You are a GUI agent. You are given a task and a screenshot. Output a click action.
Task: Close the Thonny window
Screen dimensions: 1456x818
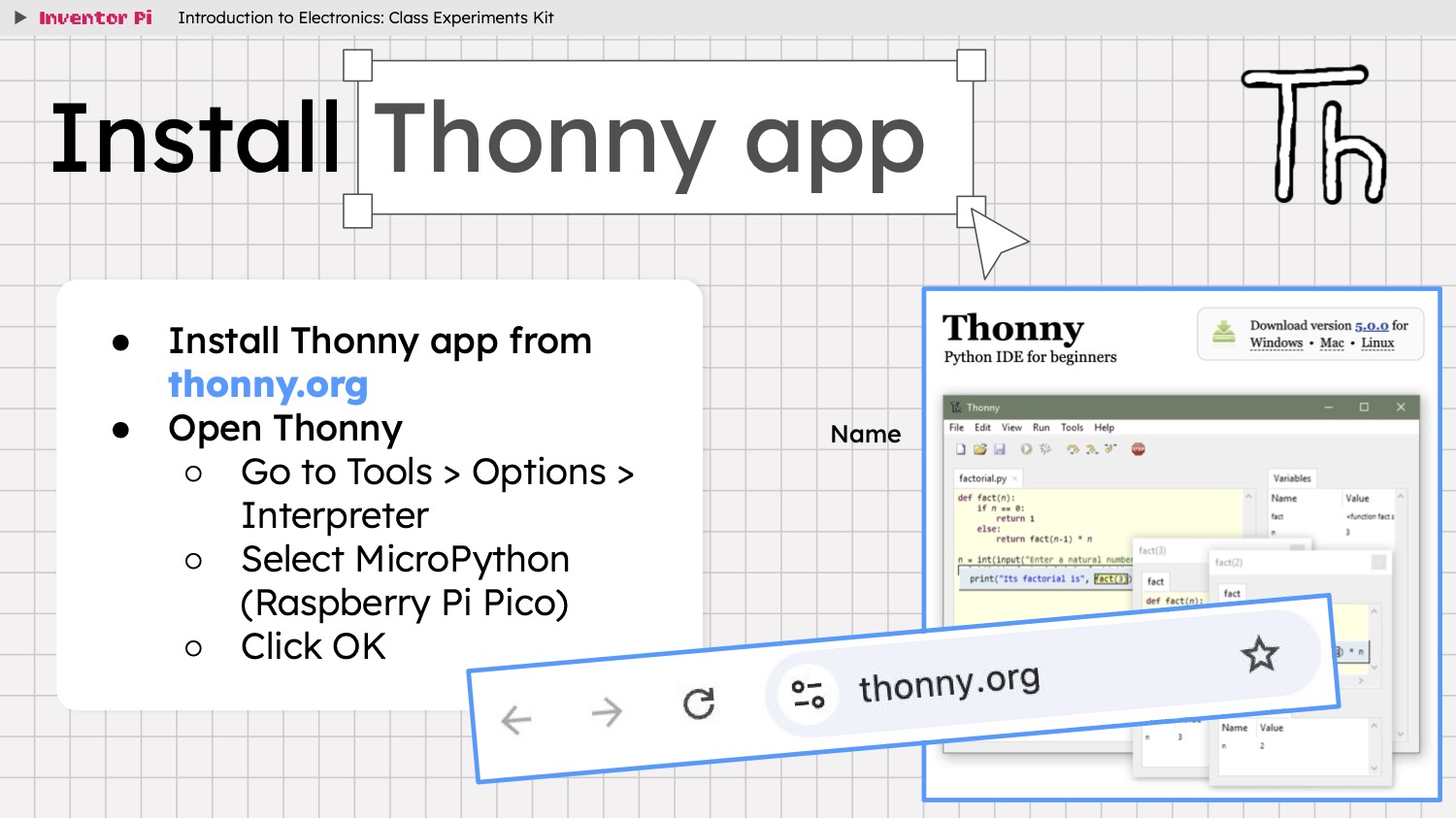point(1401,408)
